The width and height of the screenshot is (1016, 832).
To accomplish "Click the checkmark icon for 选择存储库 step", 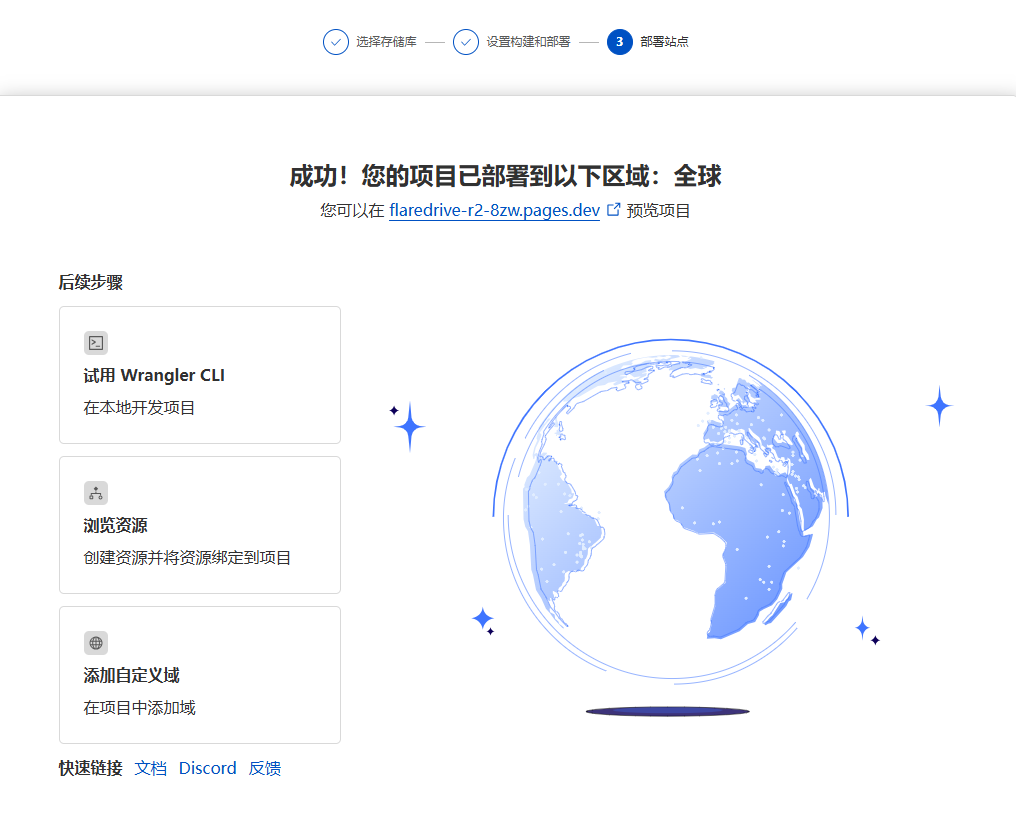I will 336,42.
